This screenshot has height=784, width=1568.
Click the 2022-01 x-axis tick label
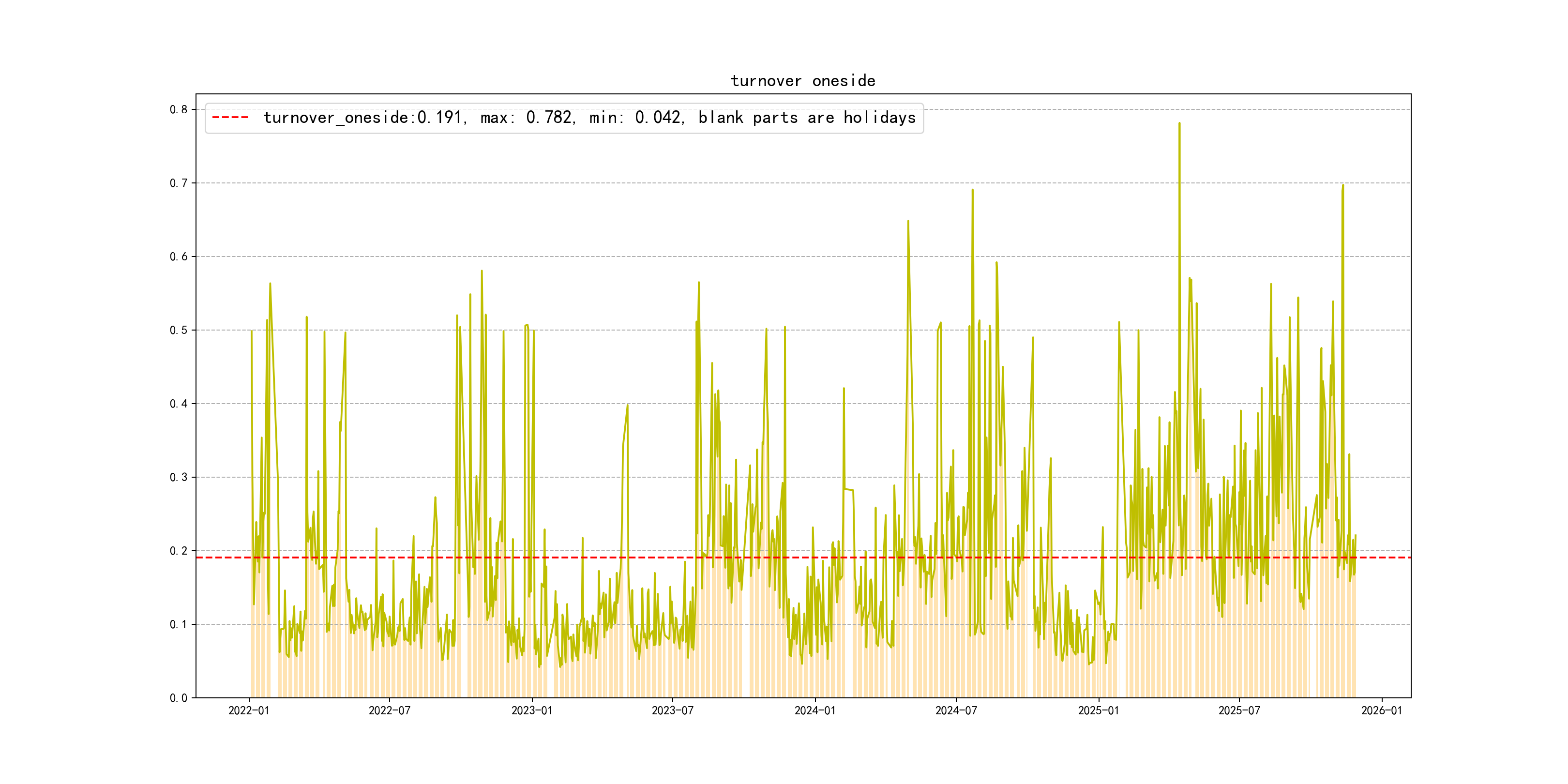[248, 710]
